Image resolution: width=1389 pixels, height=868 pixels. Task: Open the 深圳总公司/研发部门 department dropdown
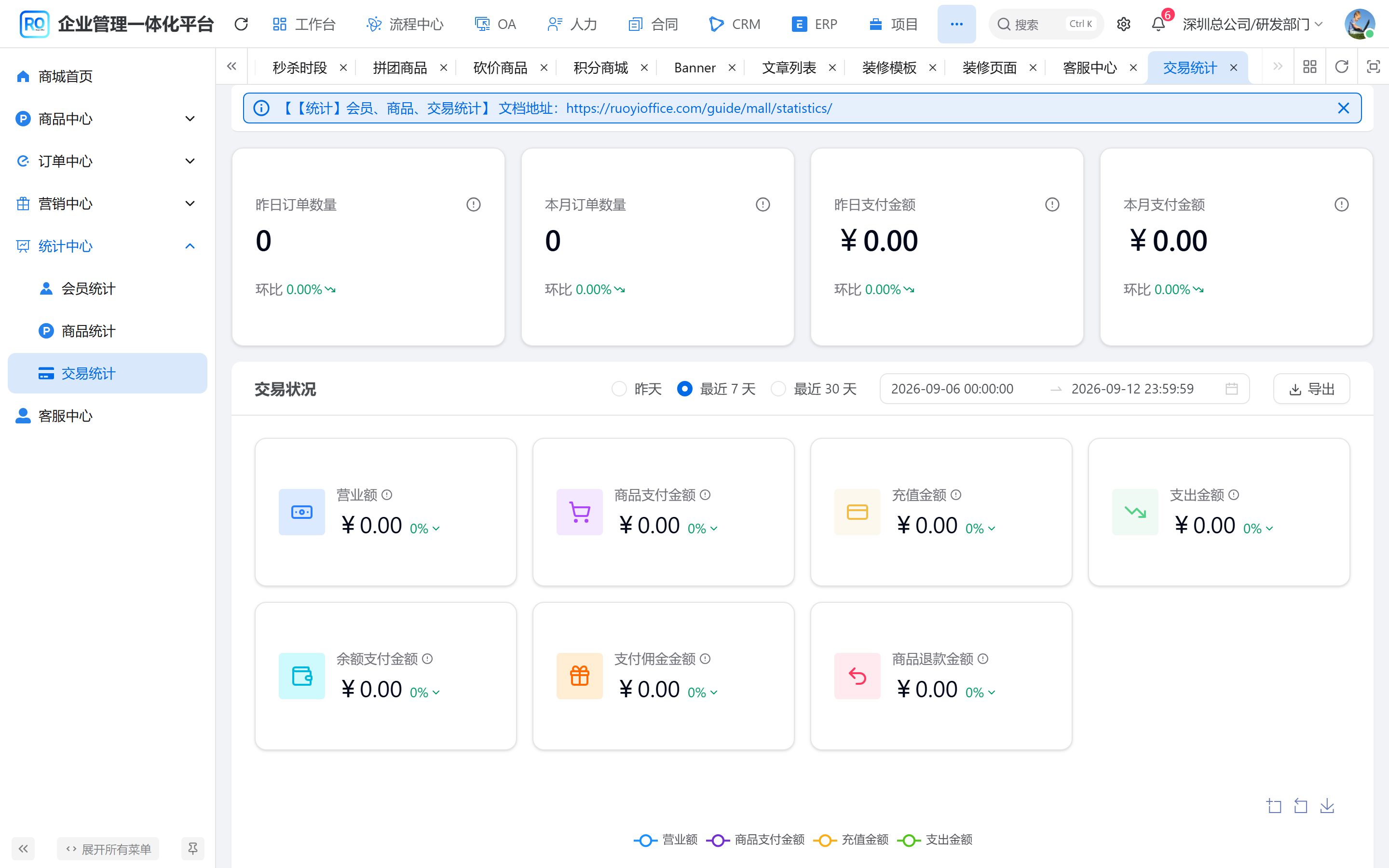click(x=1253, y=24)
